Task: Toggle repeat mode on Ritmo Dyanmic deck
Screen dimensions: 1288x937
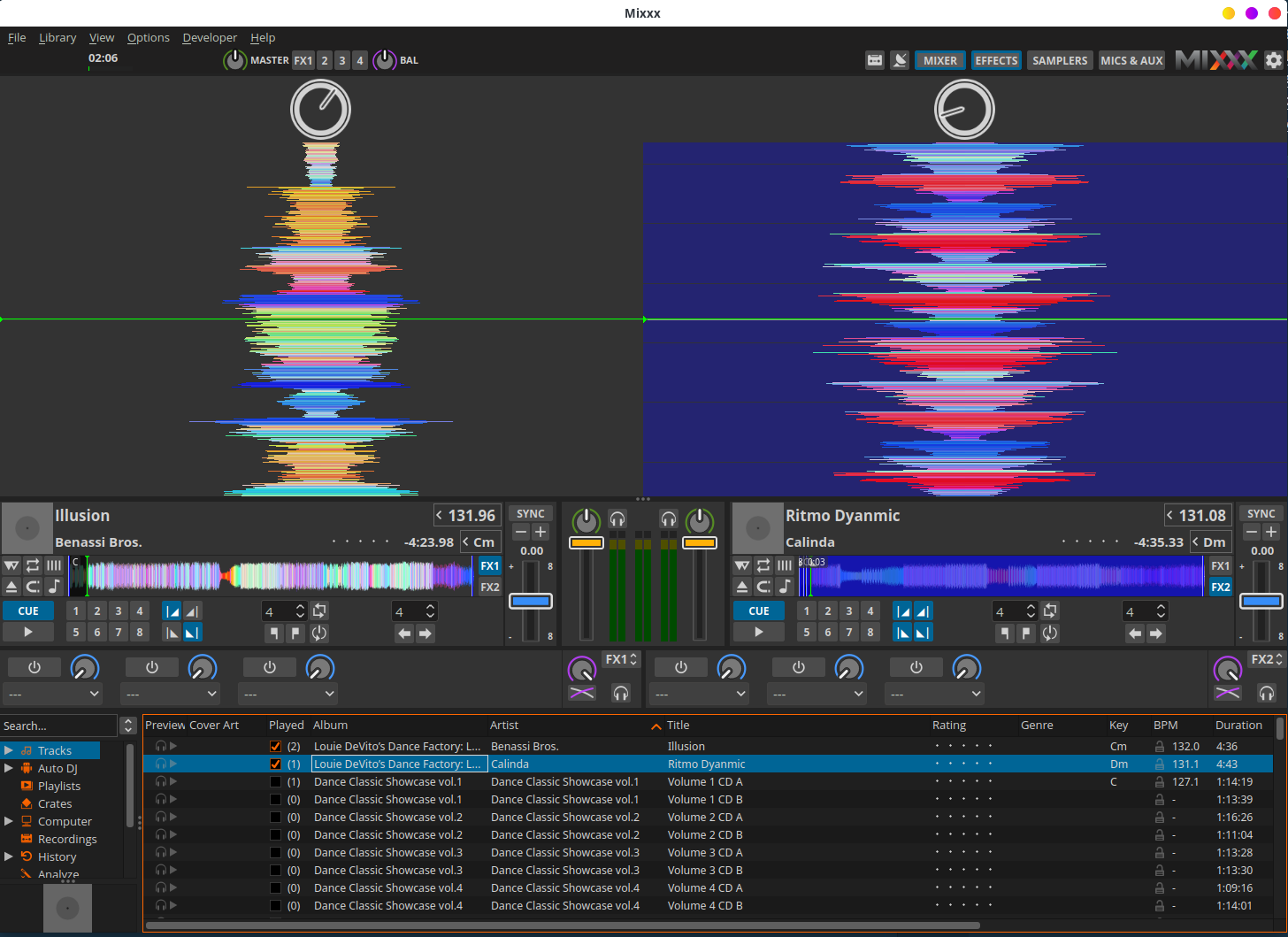Action: pyautogui.click(x=763, y=565)
